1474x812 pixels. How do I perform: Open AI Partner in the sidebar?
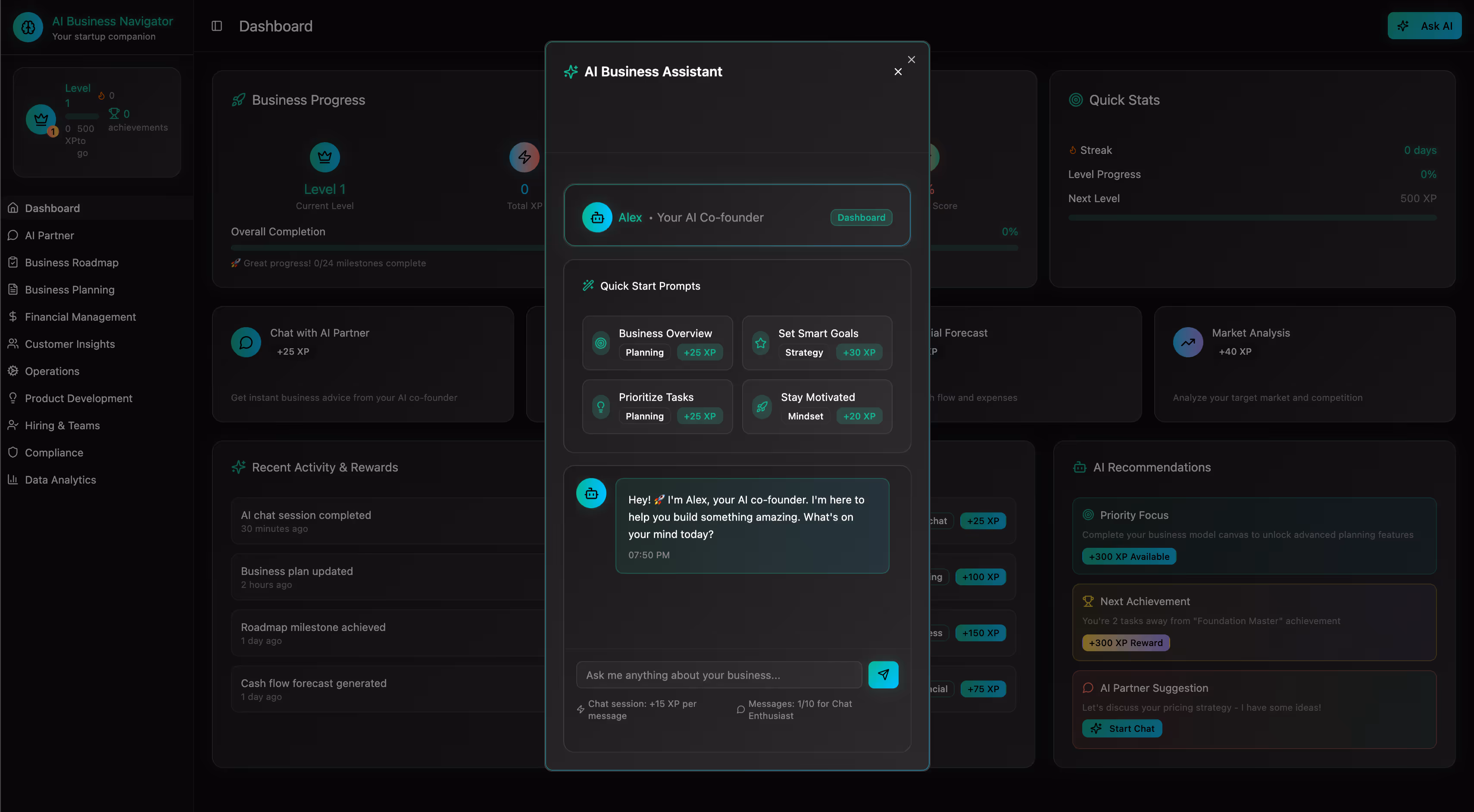(x=97, y=235)
